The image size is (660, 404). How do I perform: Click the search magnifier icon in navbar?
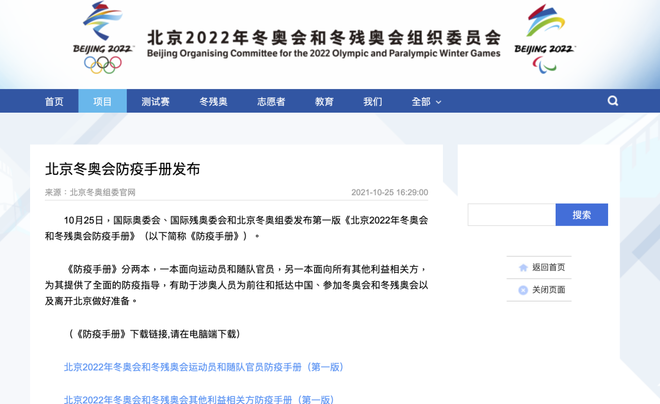[x=613, y=101]
